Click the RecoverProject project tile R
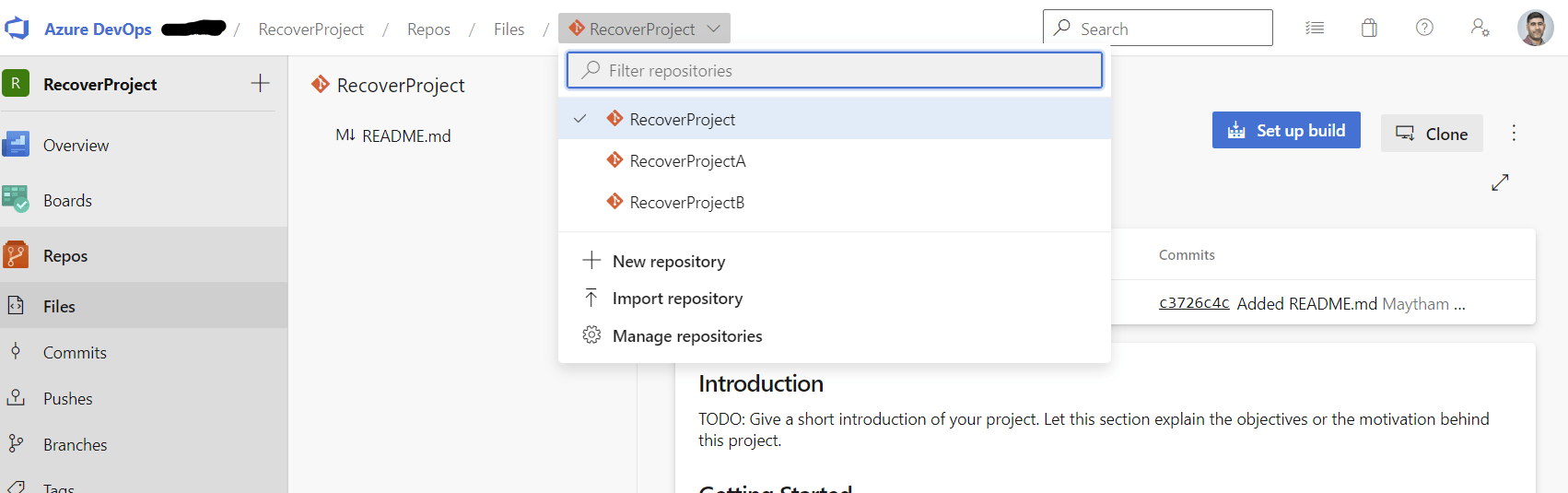This screenshot has height=493, width=1568. tap(16, 84)
